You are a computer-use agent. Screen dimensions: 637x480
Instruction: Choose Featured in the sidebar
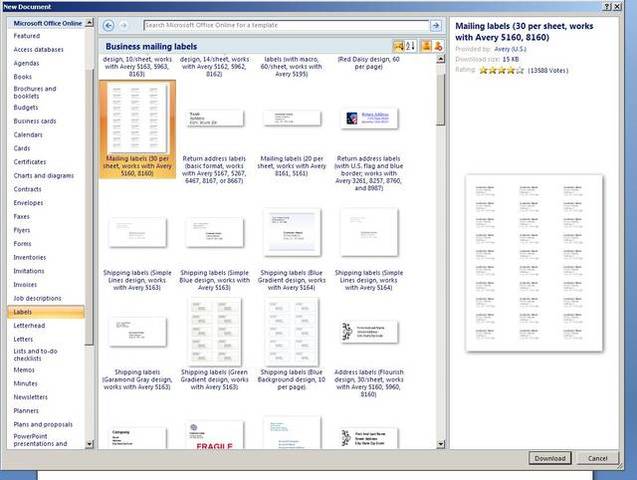pyautogui.click(x=27, y=35)
